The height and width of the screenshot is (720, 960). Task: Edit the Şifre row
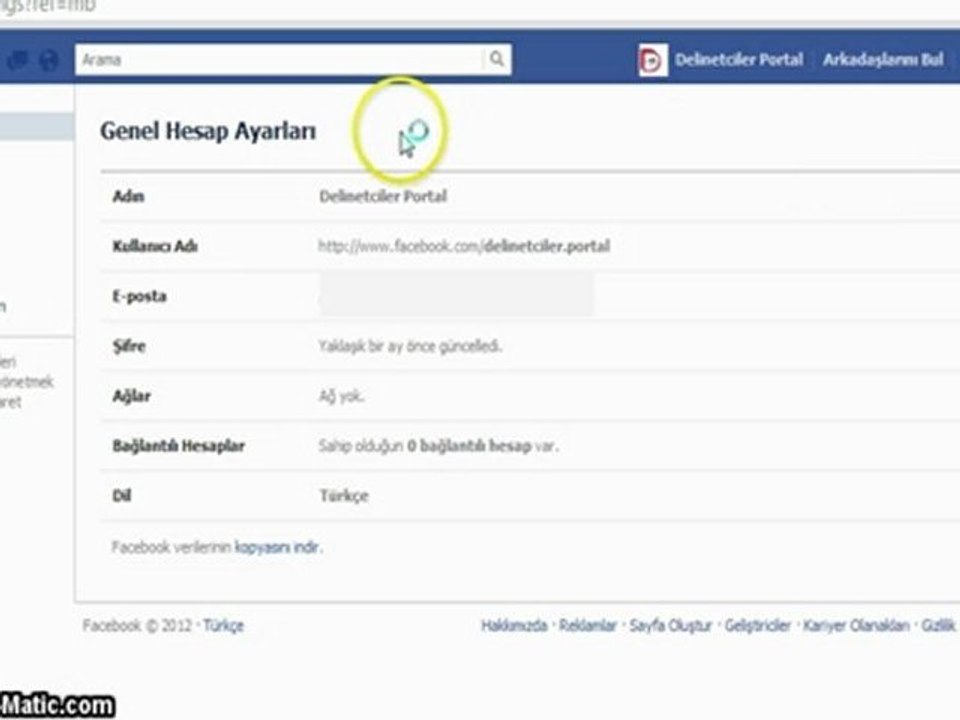[530, 346]
